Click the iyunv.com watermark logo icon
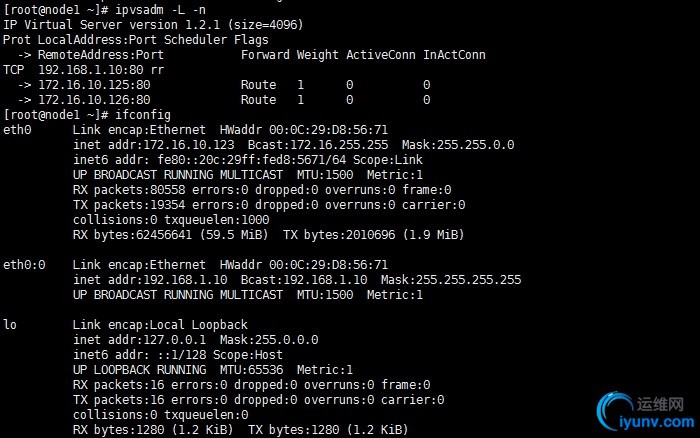 pyautogui.click(x=614, y=410)
